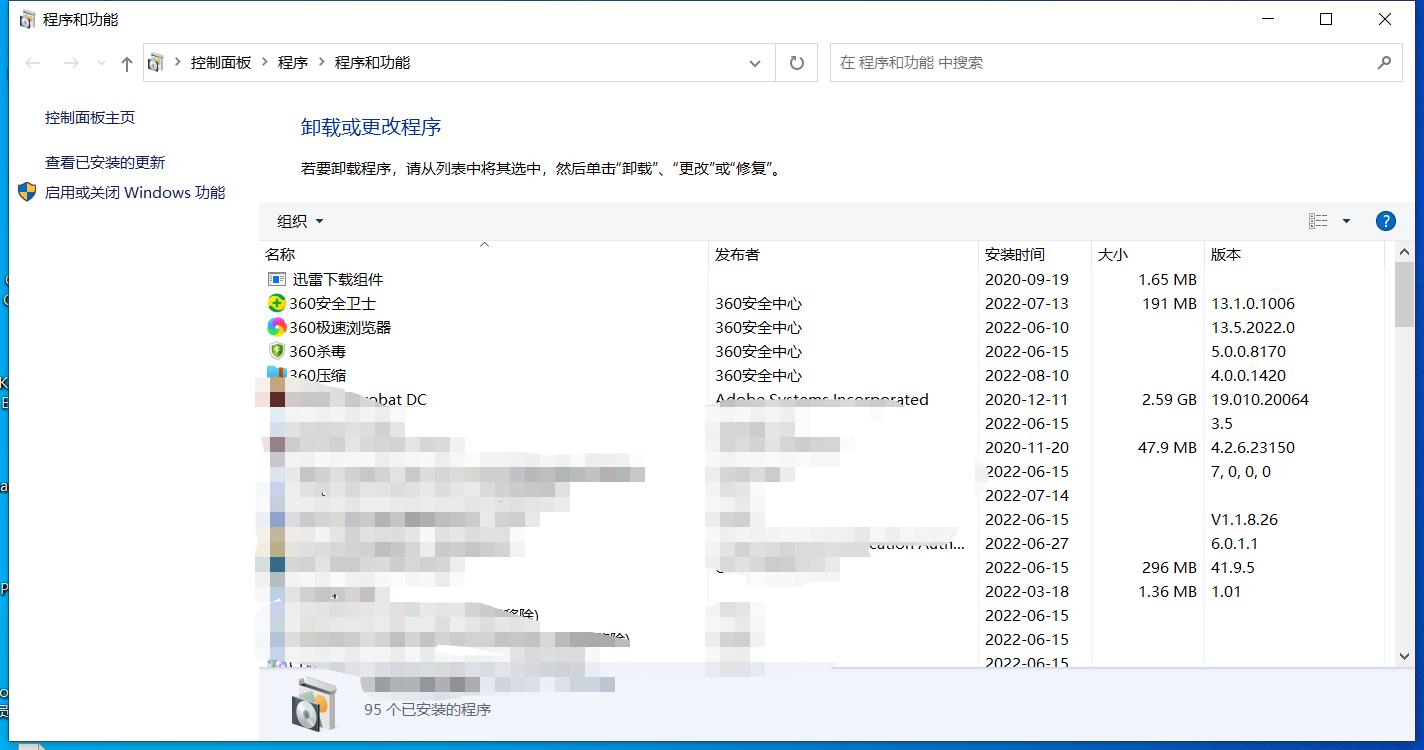Click version 13.5.2022.0 cell
The width and height of the screenshot is (1424, 750).
[1253, 328]
